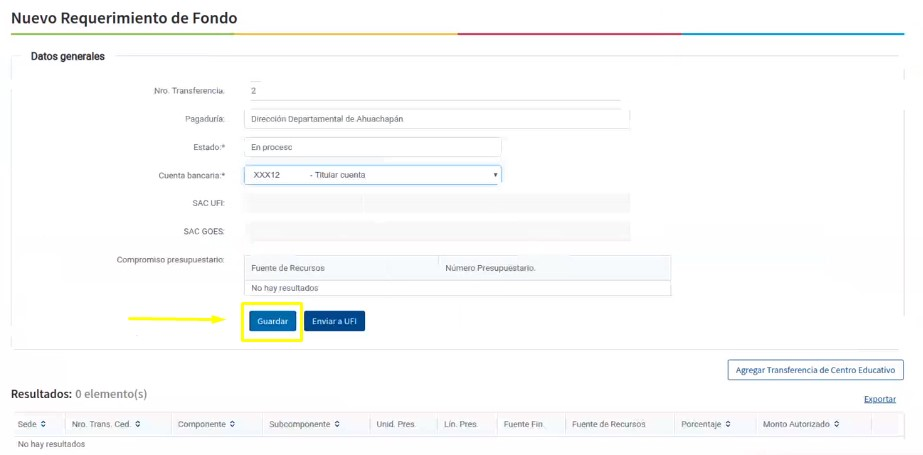Click sort icon beside Nro. Trans. Ced.
Viewport: 923px width, 455px height.
point(137,424)
